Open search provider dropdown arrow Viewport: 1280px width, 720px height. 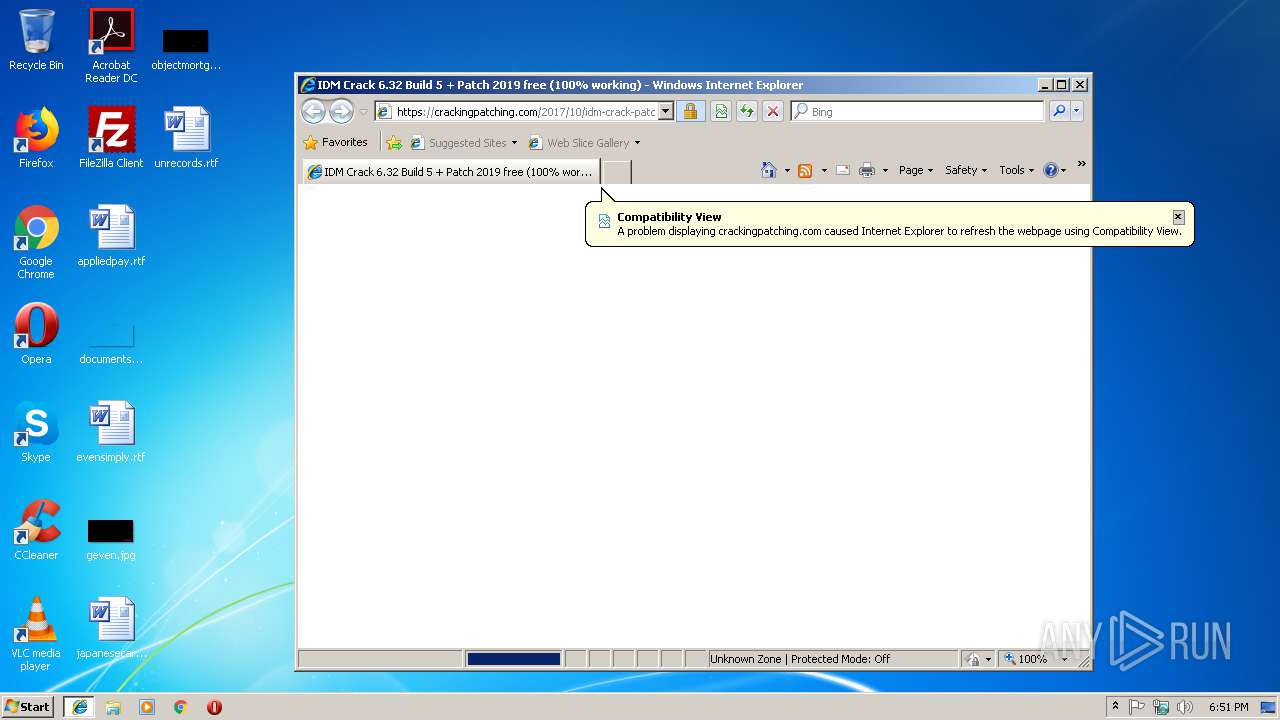point(1077,112)
